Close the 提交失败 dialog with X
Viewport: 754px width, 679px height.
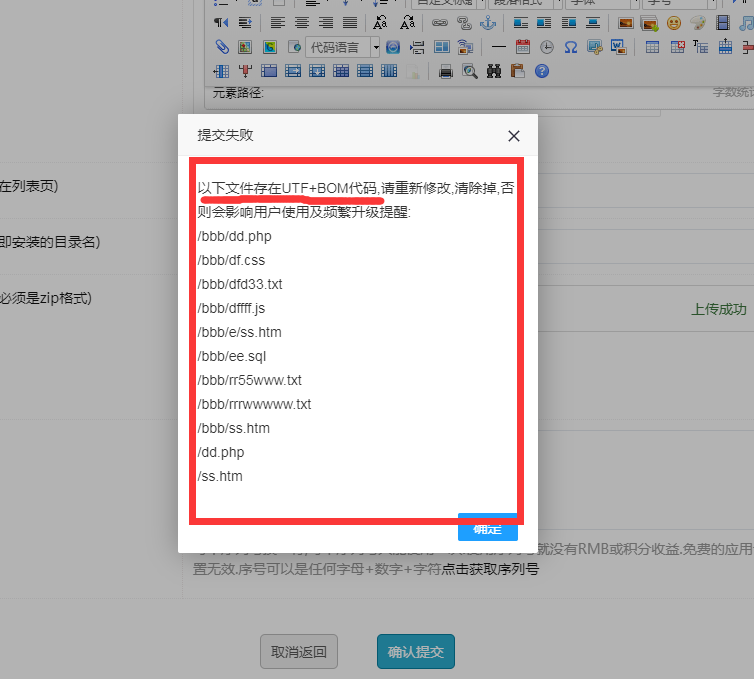coord(514,136)
